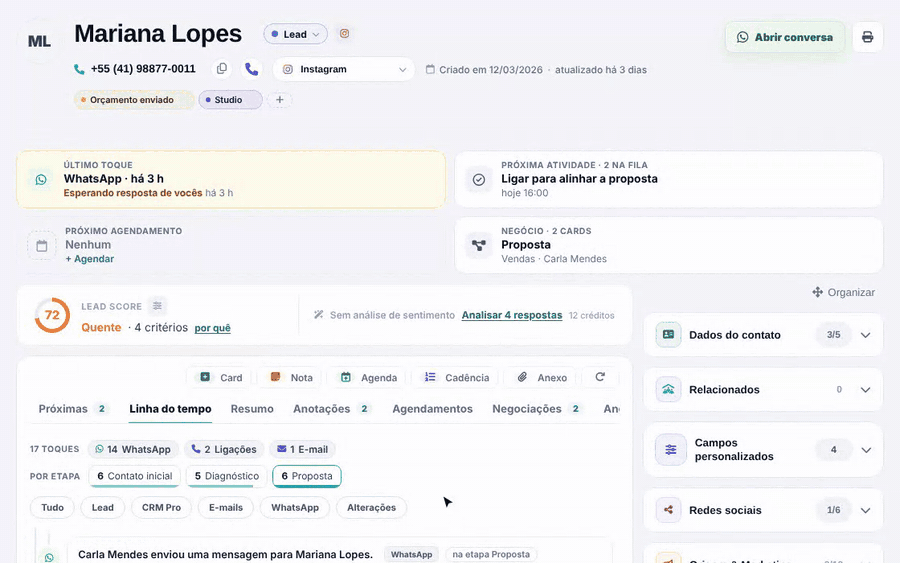This screenshot has height=563, width=900.
Task: Click 'Ligar para alinhar a proposta' activity
Action: 579,178
